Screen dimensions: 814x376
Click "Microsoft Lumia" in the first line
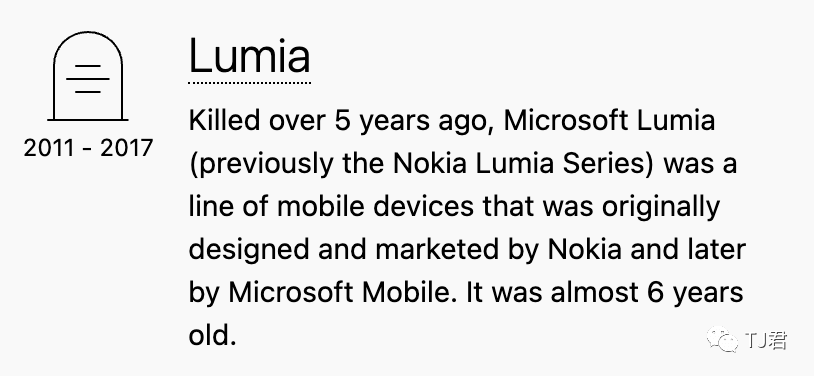609,120
